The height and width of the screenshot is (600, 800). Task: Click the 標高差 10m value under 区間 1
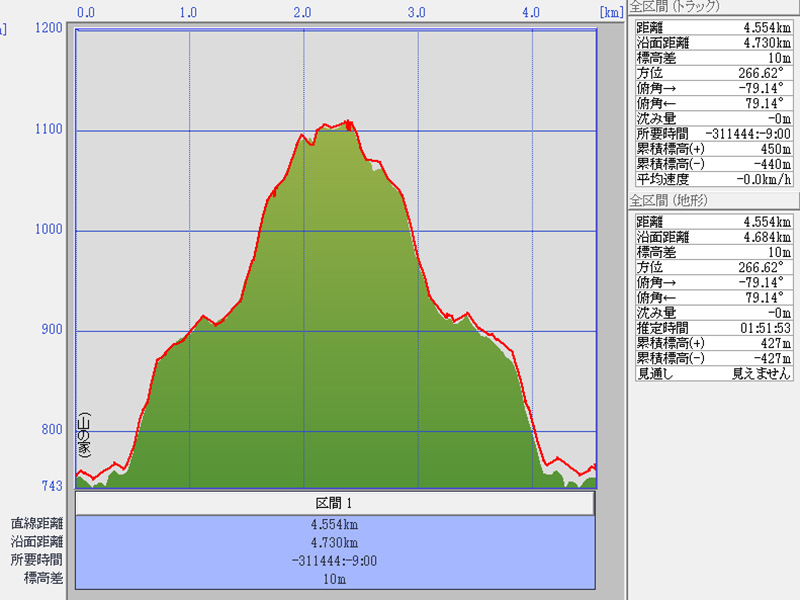[335, 578]
